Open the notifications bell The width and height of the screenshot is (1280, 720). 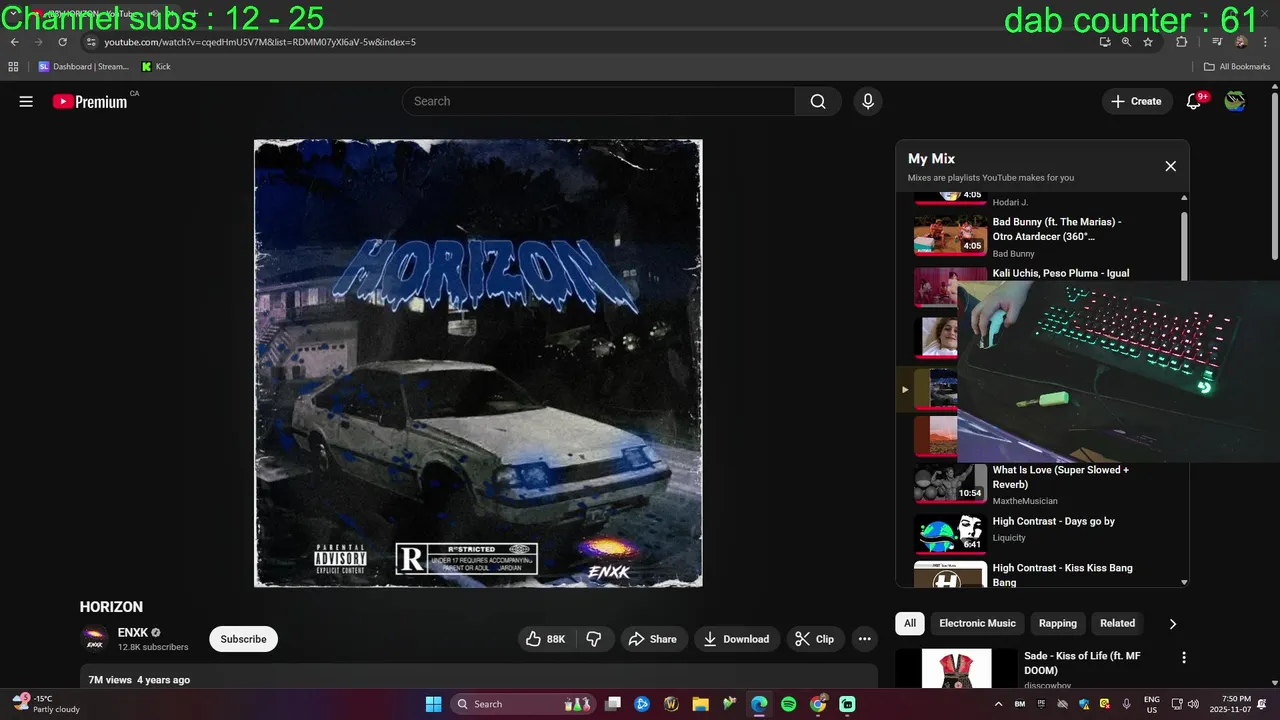[x=1194, y=101]
